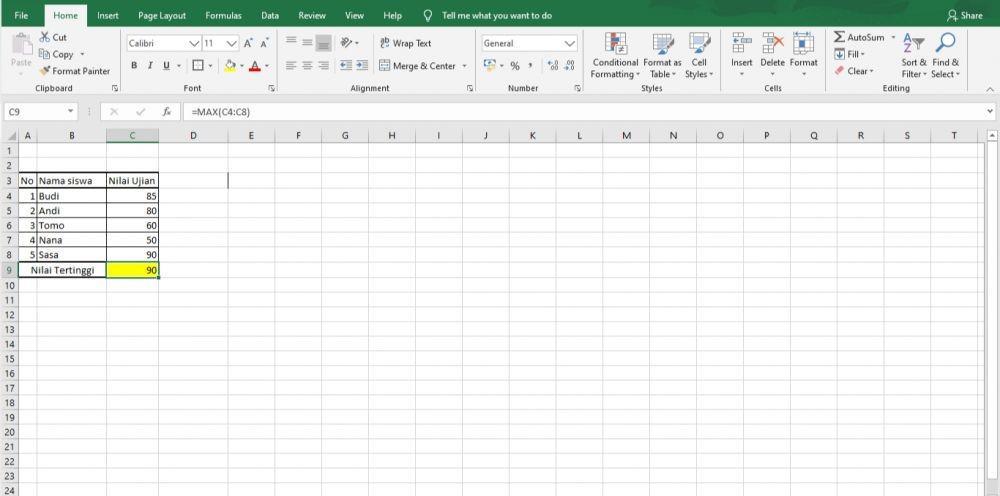The width and height of the screenshot is (1000, 496).
Task: Open the General number format dropdown
Action: pyautogui.click(x=570, y=43)
